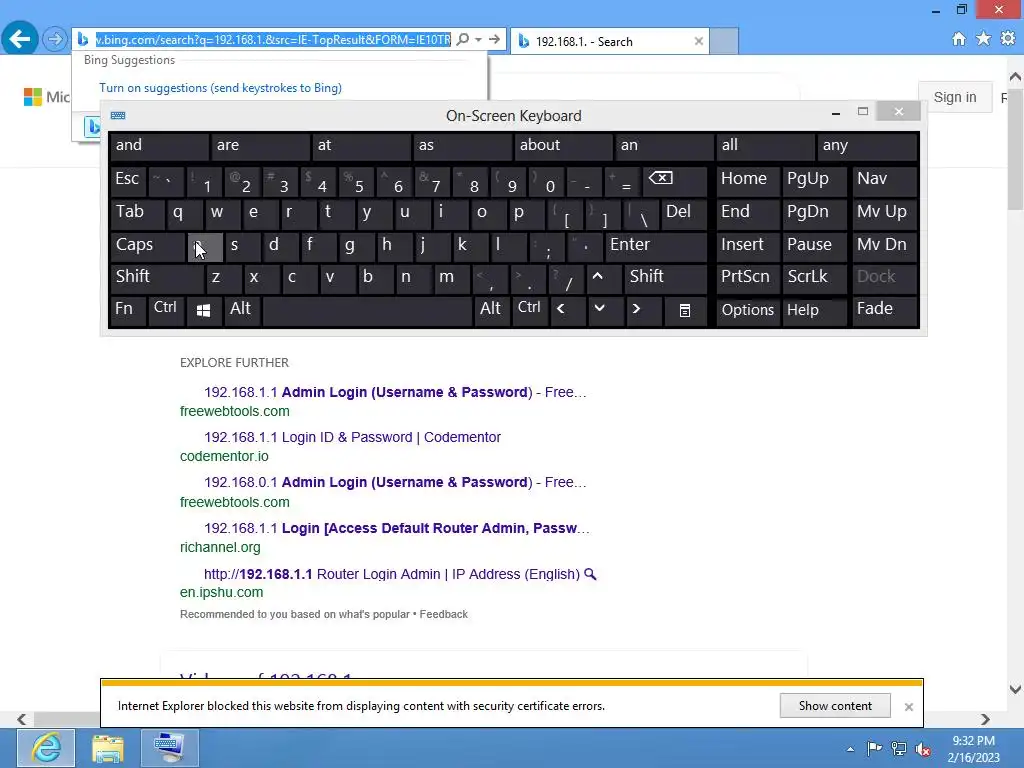Click On-Screen Keyboard taskbar icon
The width and height of the screenshot is (1024, 768).
pos(170,748)
